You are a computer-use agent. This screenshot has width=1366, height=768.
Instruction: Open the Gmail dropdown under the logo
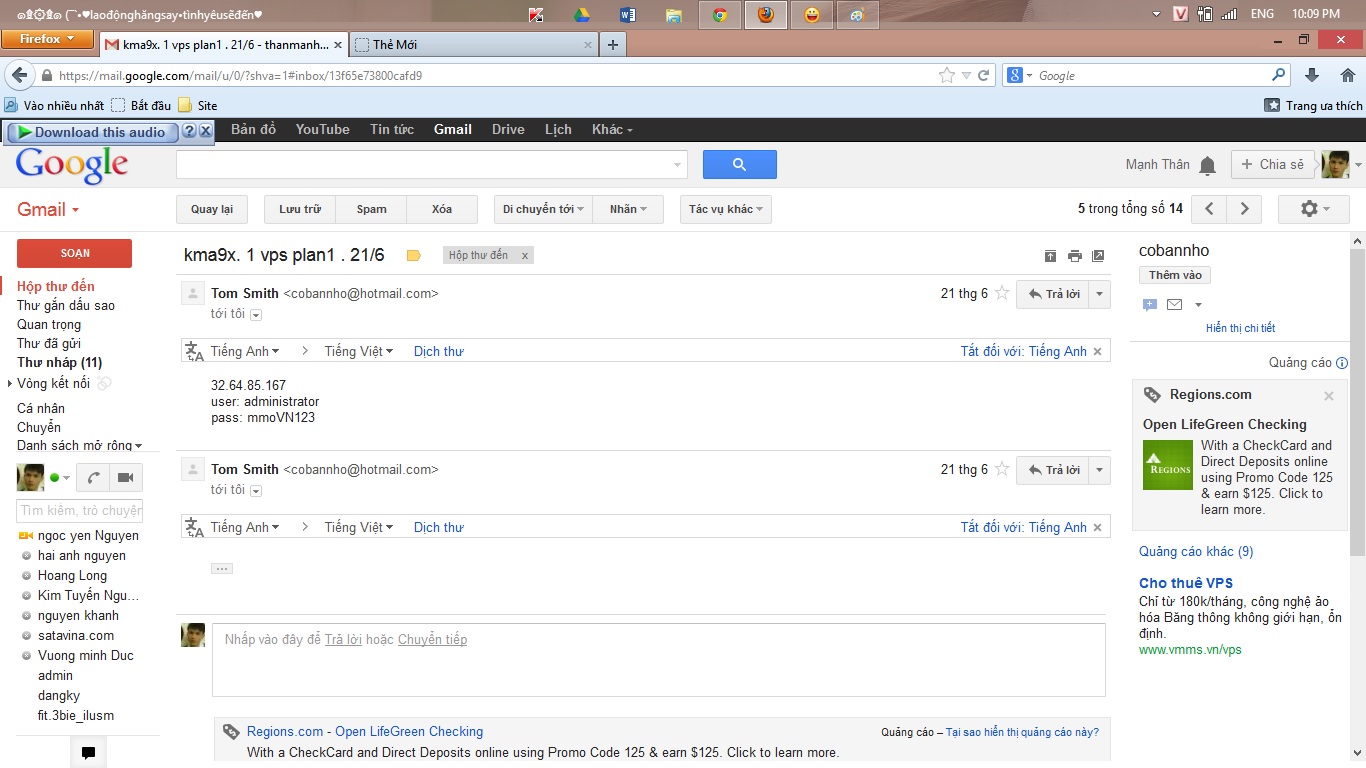48,209
